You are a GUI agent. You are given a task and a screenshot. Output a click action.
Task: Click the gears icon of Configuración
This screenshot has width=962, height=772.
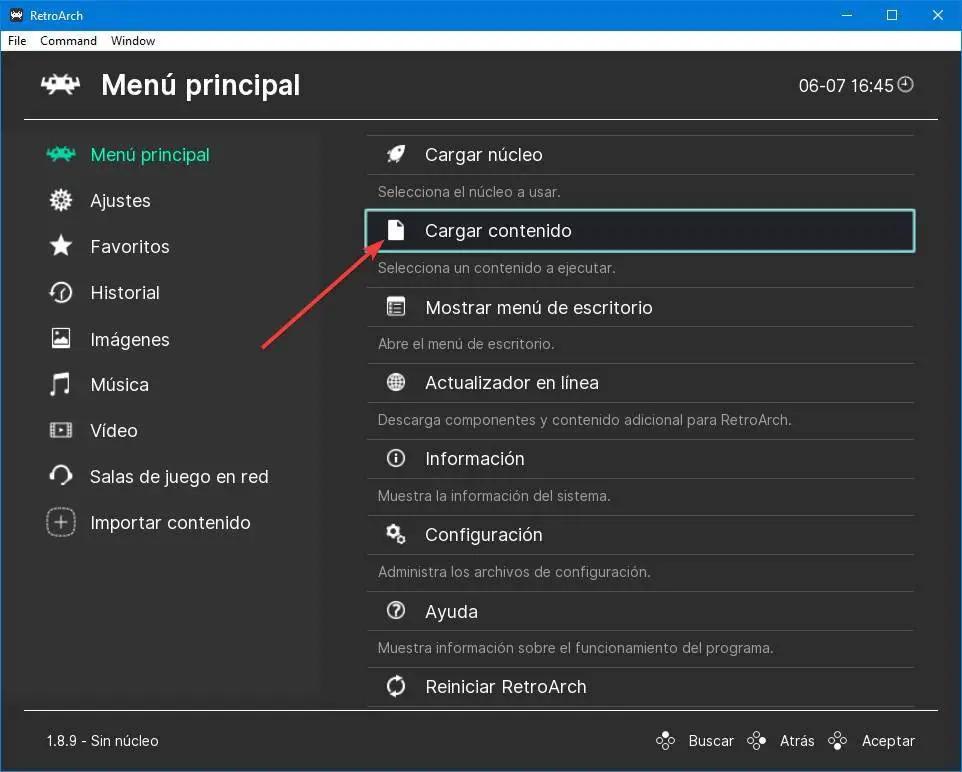(x=396, y=534)
